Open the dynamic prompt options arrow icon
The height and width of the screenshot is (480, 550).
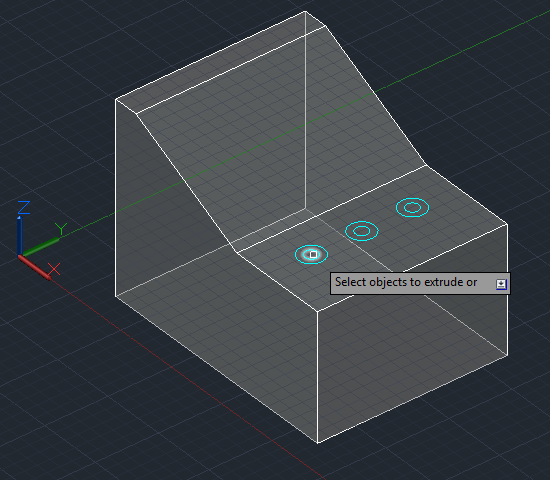click(501, 284)
